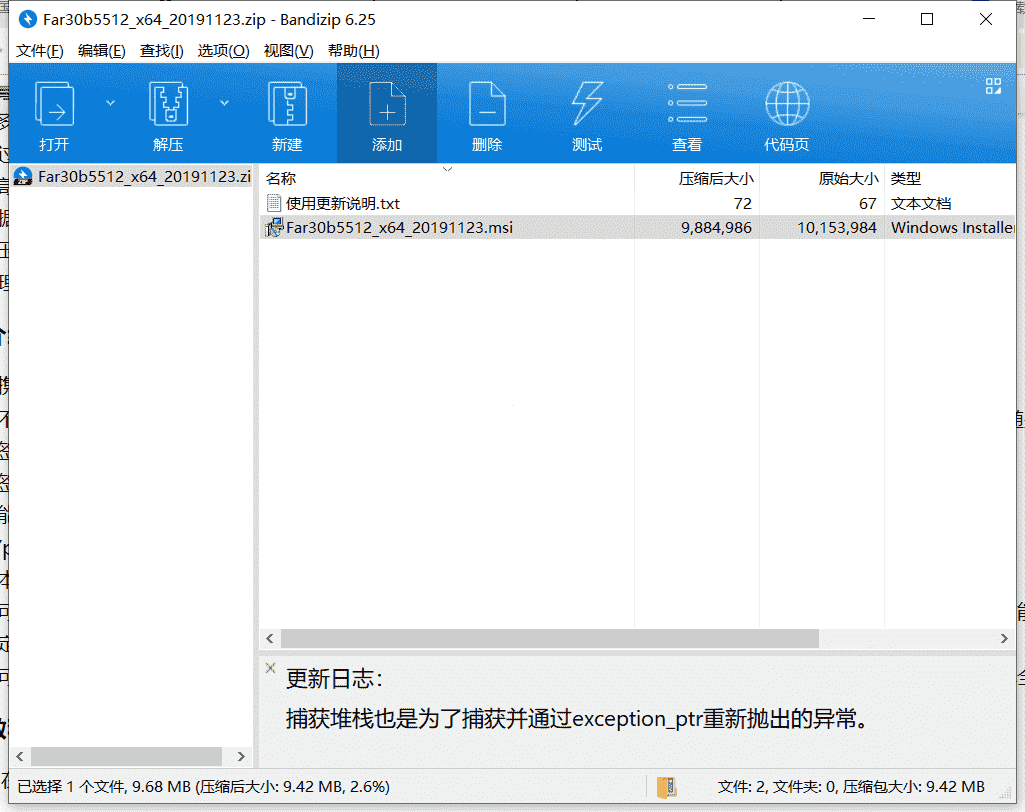Click the Code page (代码页) globe icon
The width and height of the screenshot is (1025, 812).
point(787,104)
